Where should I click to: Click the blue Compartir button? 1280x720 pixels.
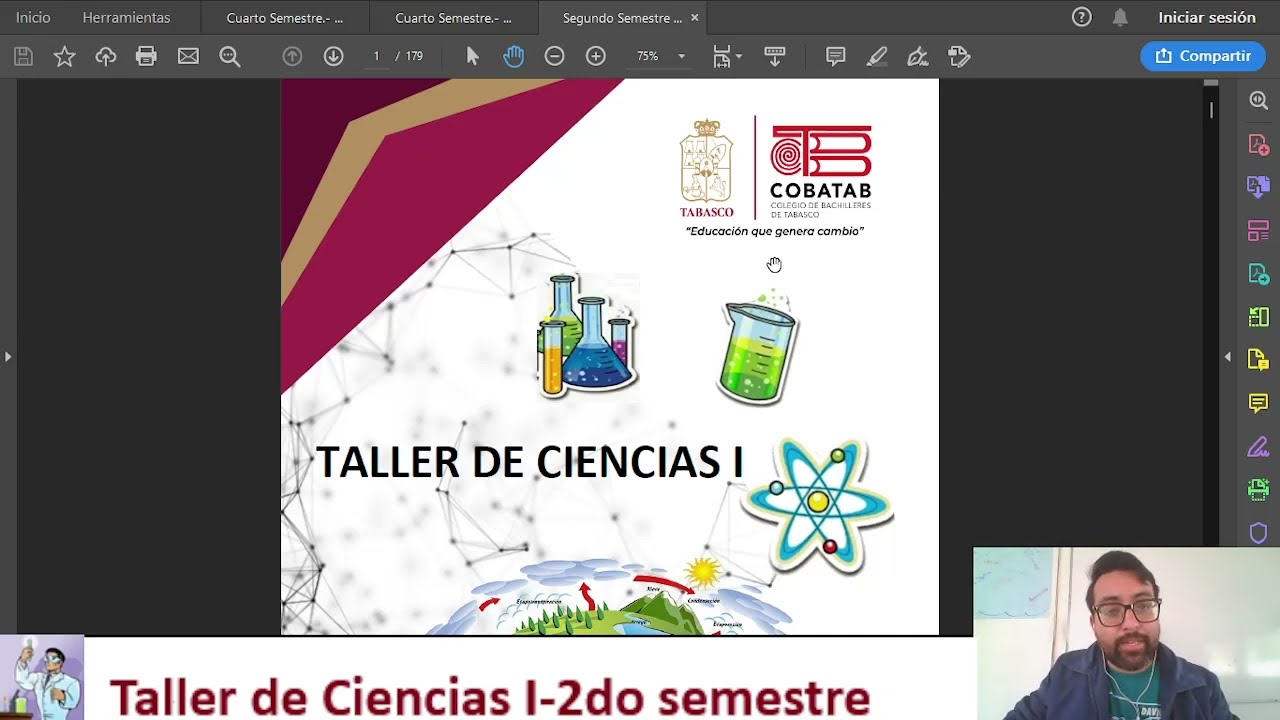point(1203,56)
